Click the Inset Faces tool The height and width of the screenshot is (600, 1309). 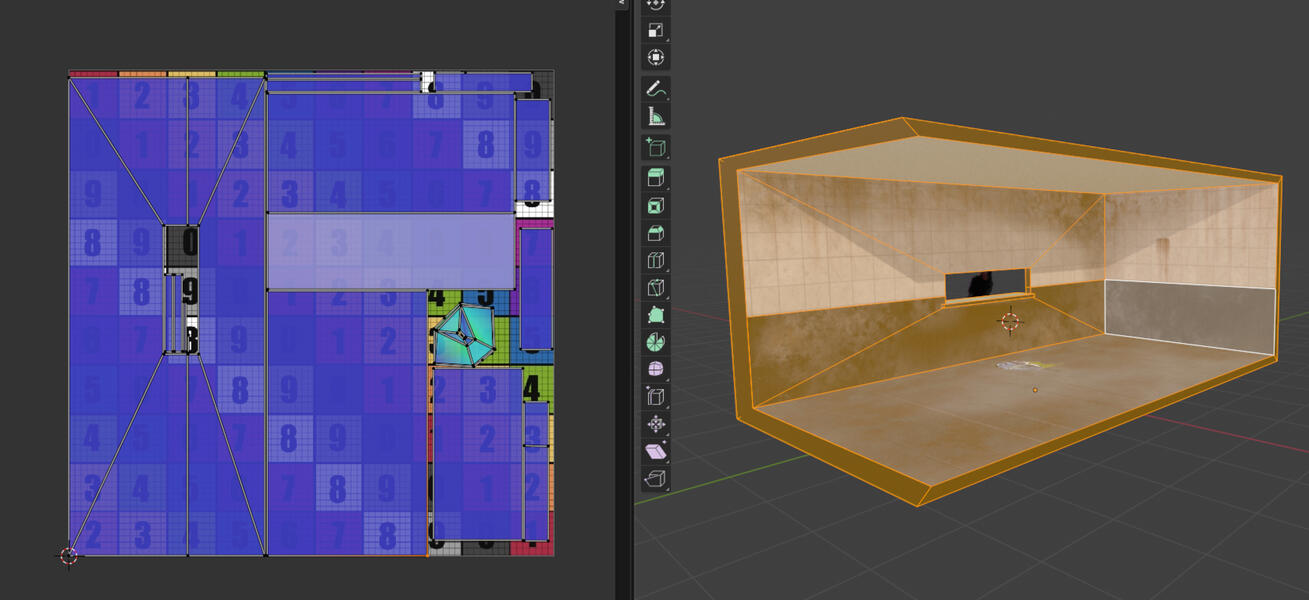[x=655, y=206]
